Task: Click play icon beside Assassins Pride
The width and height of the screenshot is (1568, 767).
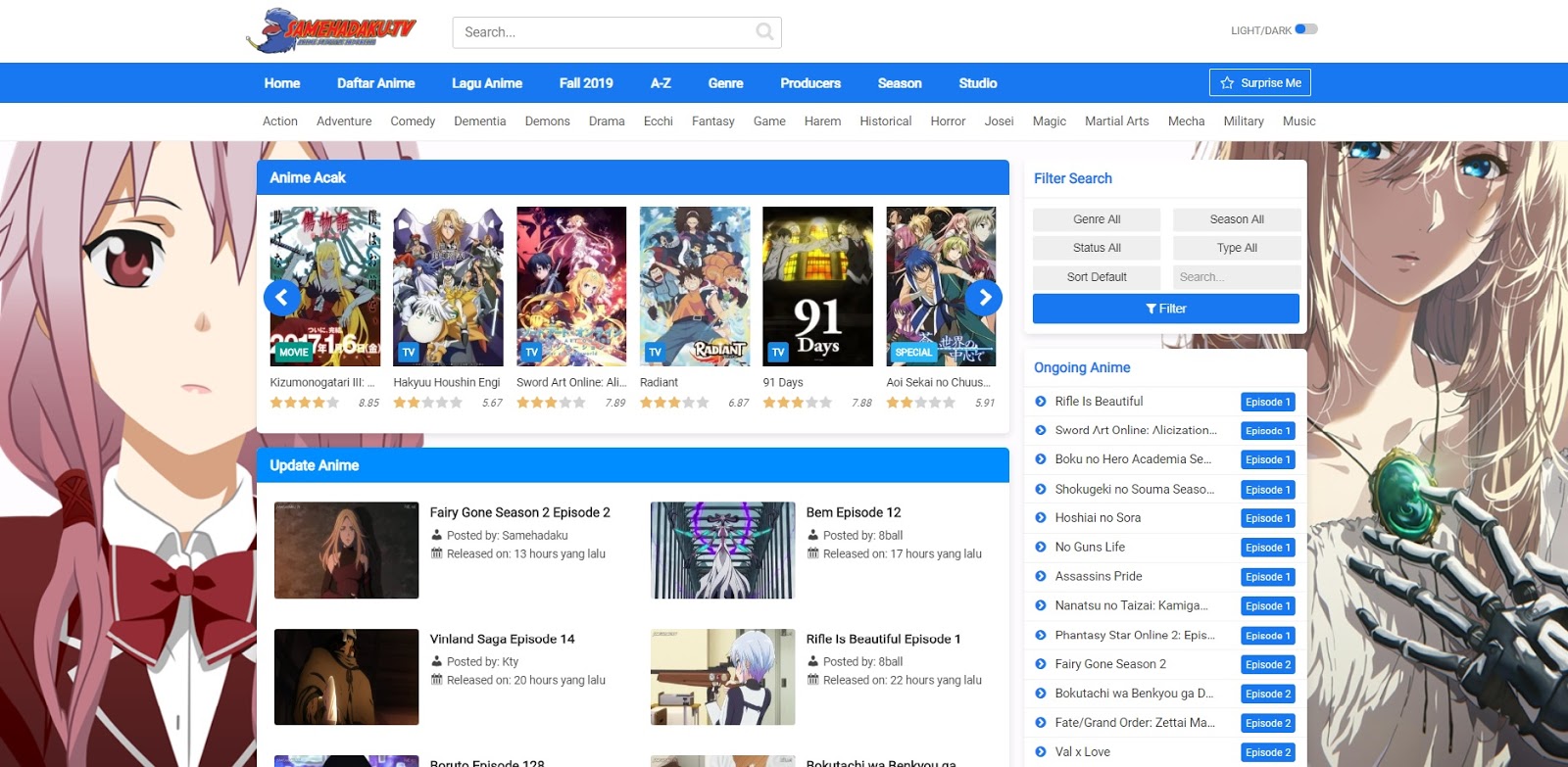Action: pos(1041,576)
